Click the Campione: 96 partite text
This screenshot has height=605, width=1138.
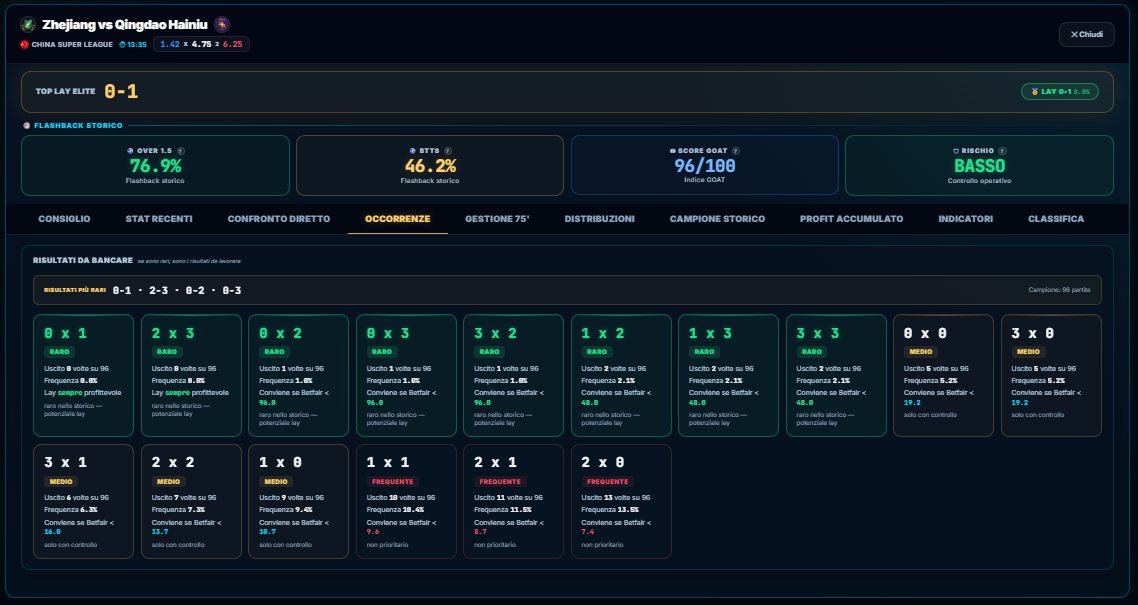tap(1059, 290)
